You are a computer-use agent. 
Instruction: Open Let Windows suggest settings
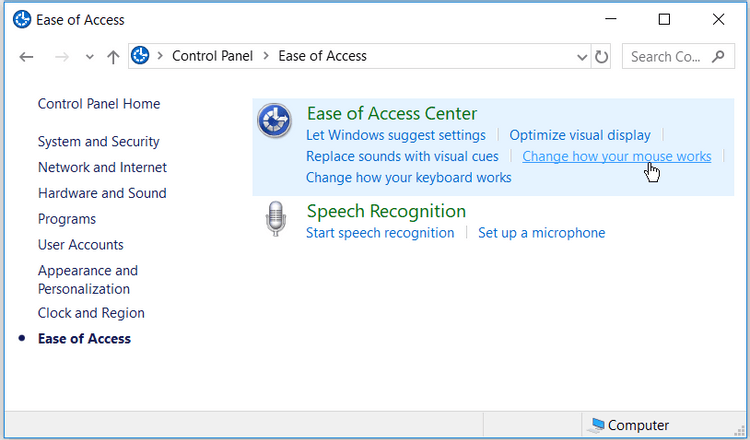[396, 135]
